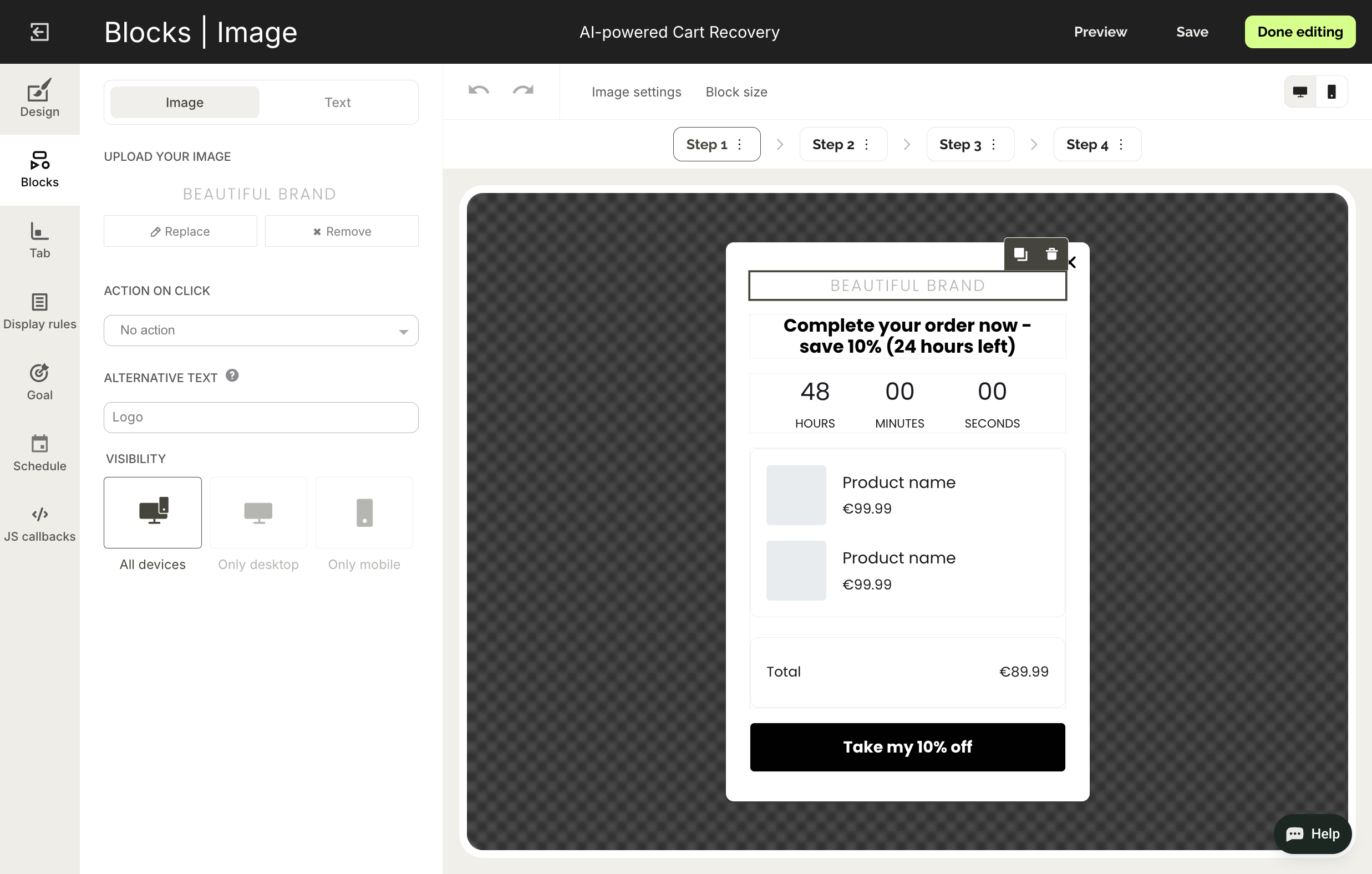
Task: Duplicate the popup block
Action: click(1020, 254)
